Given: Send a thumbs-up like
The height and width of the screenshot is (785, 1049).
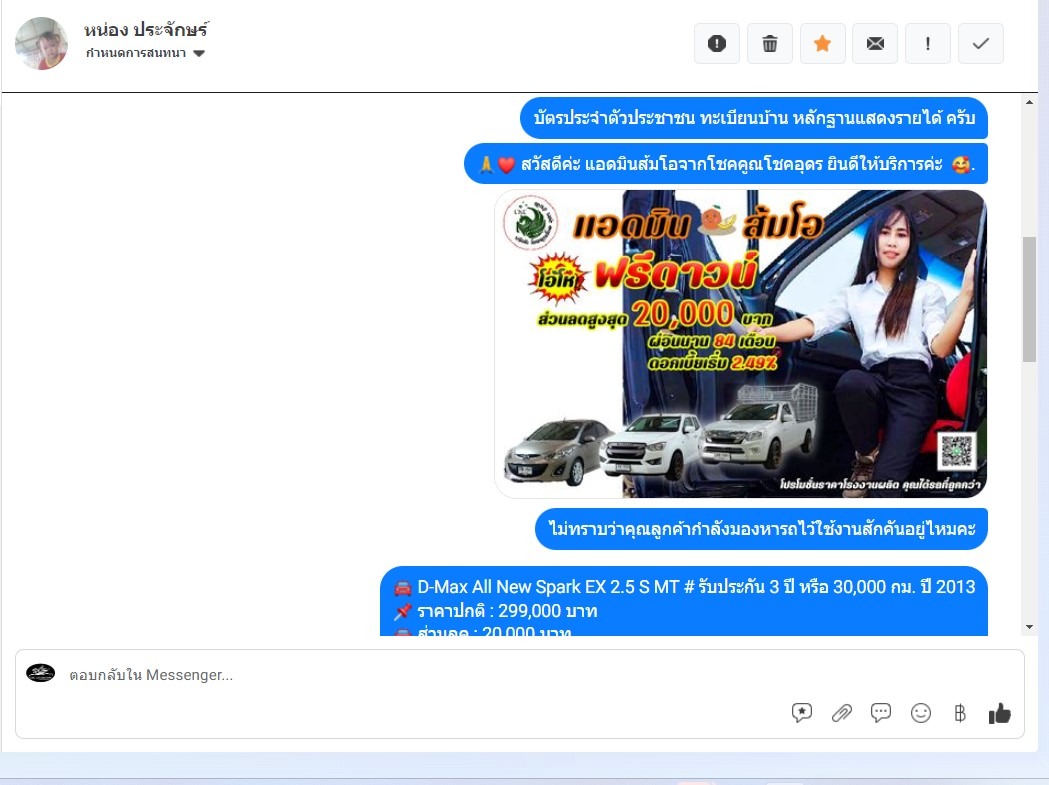Looking at the screenshot, I should 999,713.
